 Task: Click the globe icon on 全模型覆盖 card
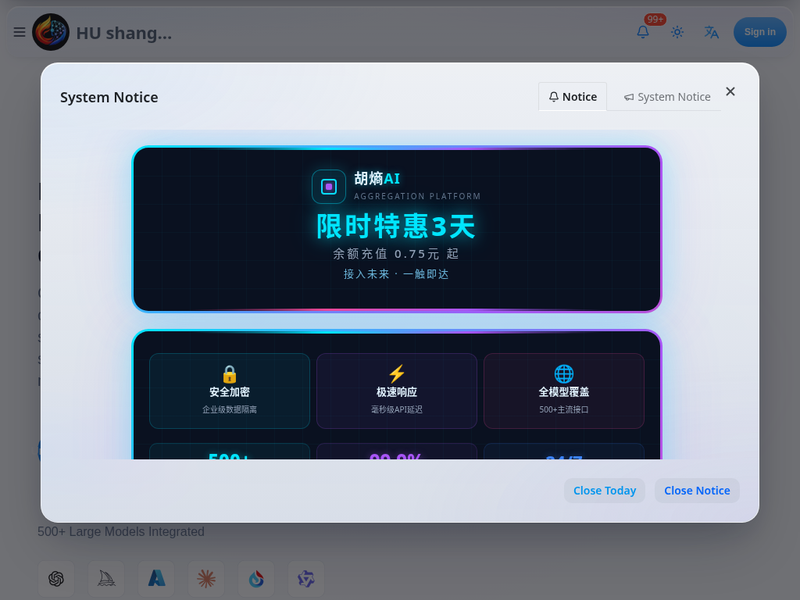tap(564, 374)
